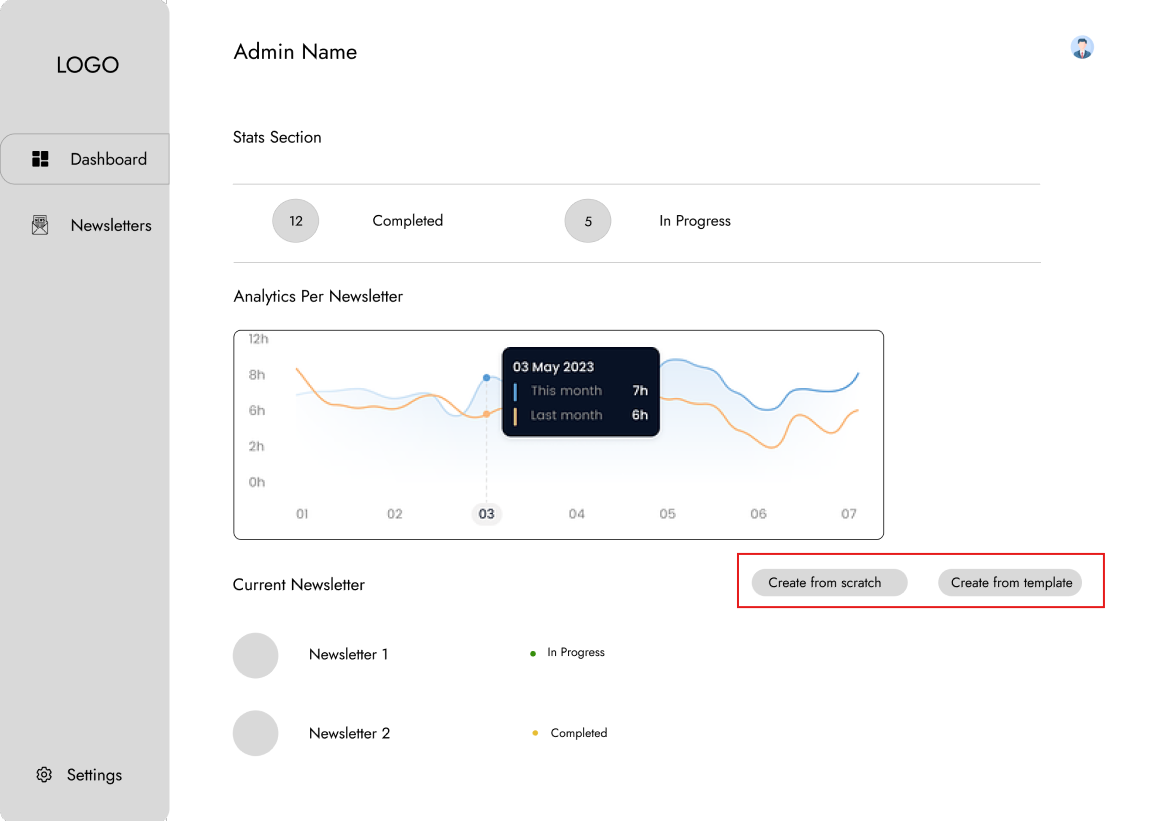Image resolution: width=1153 pixels, height=821 pixels.
Task: Select day 03 on chart axis
Action: pos(486,514)
